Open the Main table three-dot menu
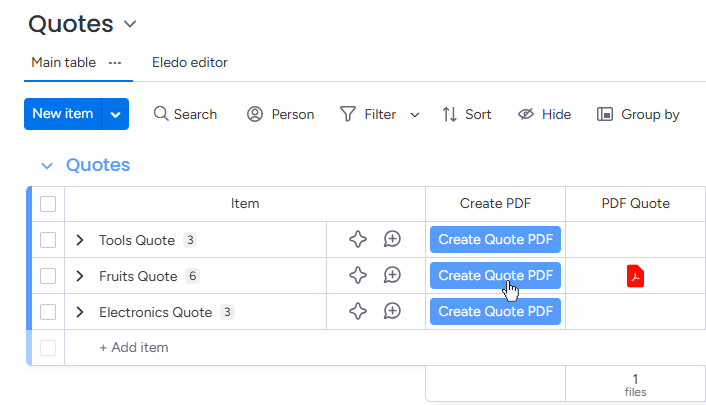 pos(115,63)
